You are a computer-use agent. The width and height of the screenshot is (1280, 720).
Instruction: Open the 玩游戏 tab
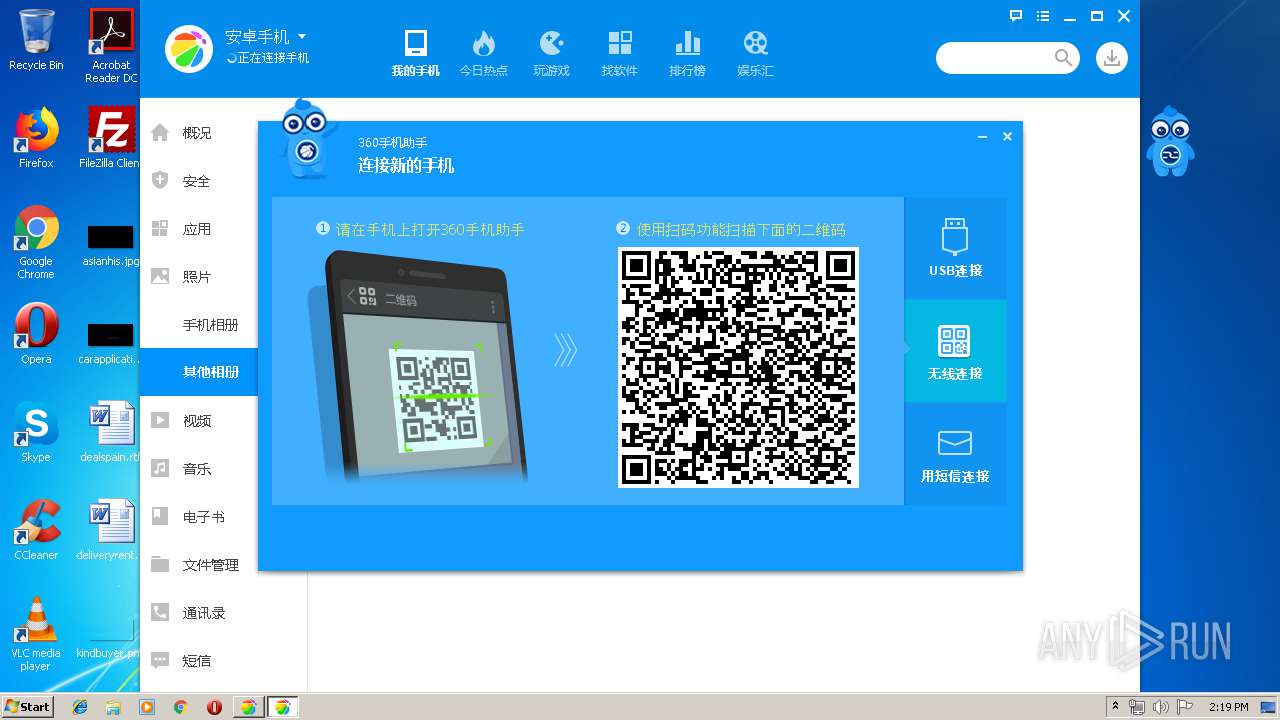(x=551, y=53)
